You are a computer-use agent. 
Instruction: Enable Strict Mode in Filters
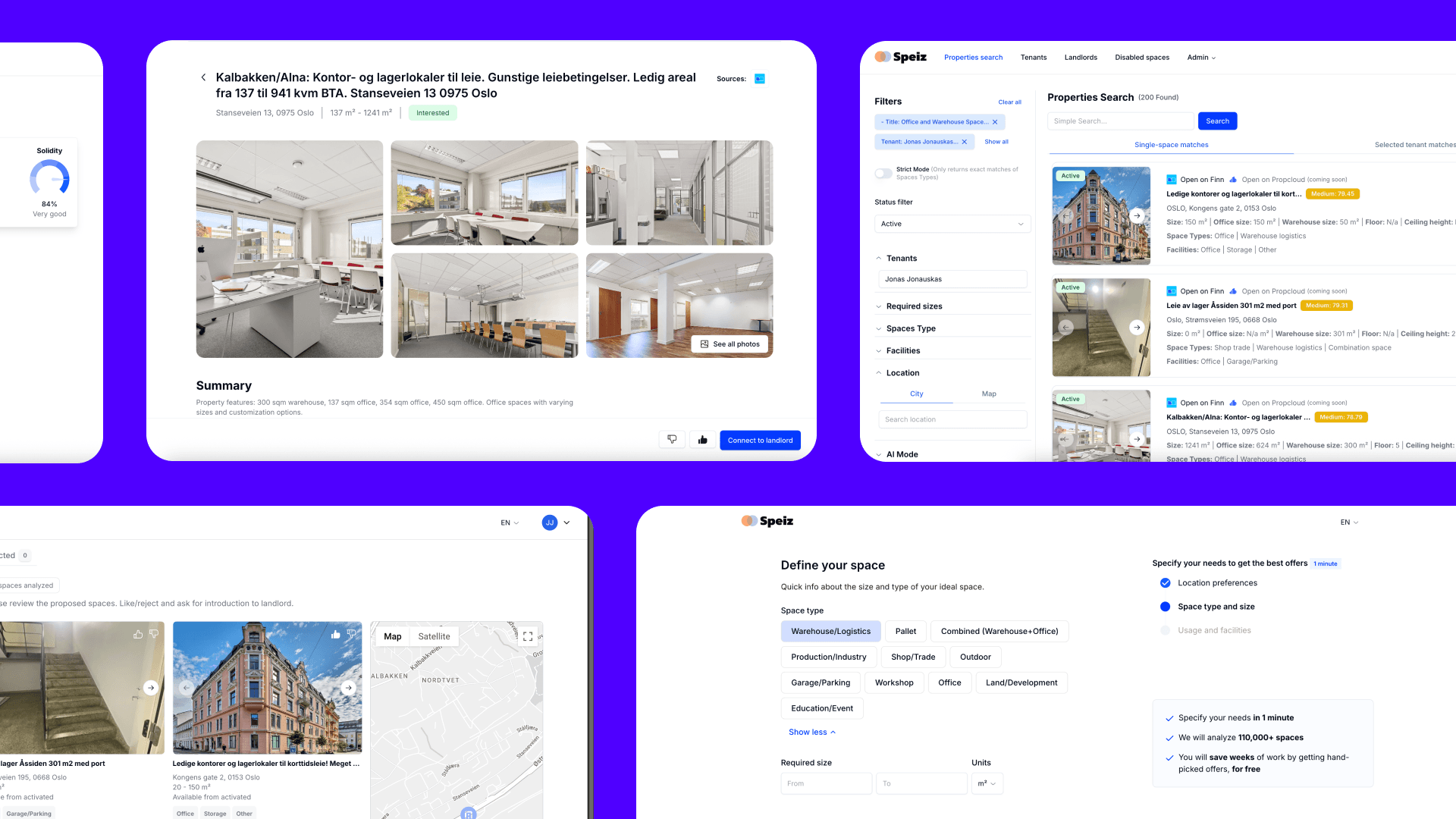click(x=883, y=173)
